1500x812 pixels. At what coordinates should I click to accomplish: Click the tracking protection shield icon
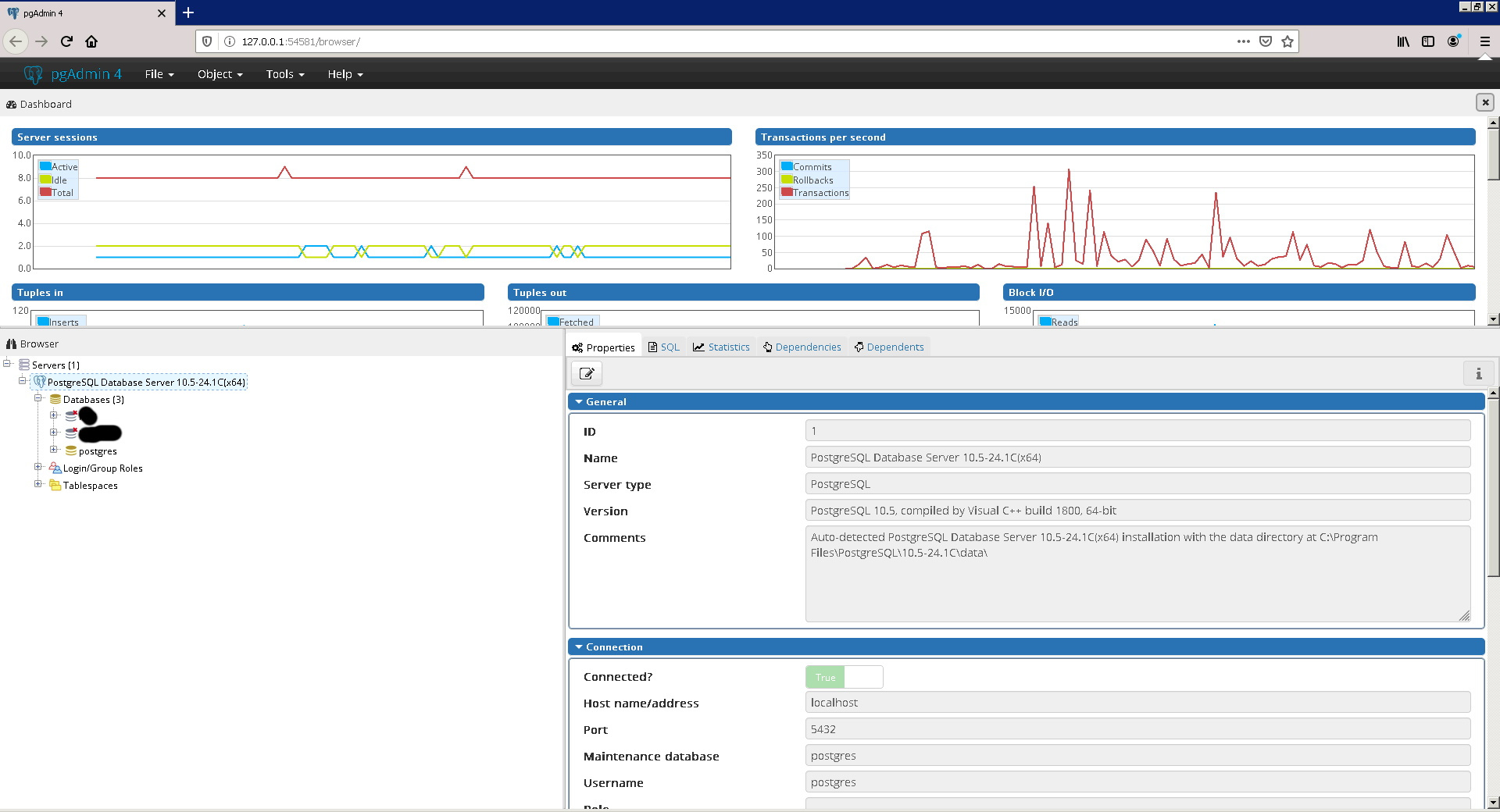pyautogui.click(x=207, y=41)
